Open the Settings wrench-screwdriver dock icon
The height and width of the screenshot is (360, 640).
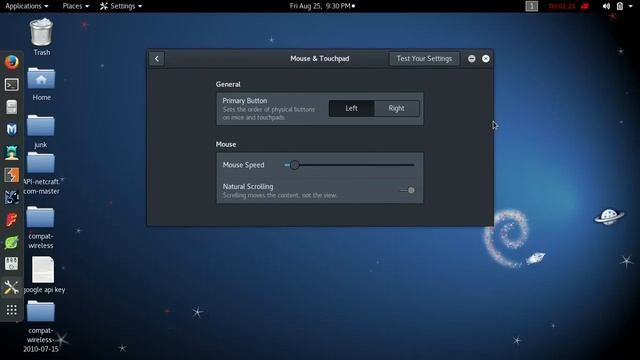(x=12, y=288)
